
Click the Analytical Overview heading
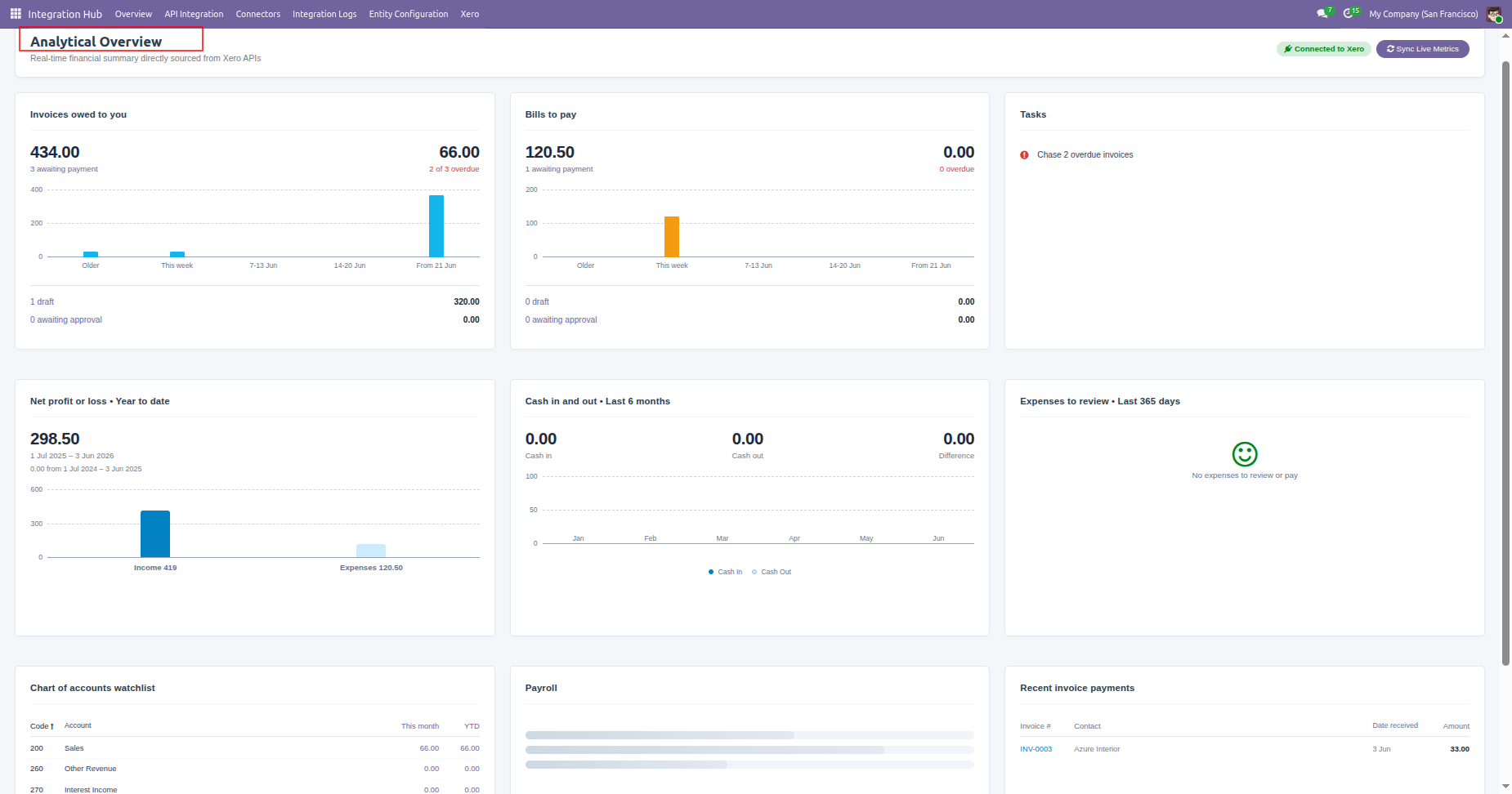[x=96, y=42]
